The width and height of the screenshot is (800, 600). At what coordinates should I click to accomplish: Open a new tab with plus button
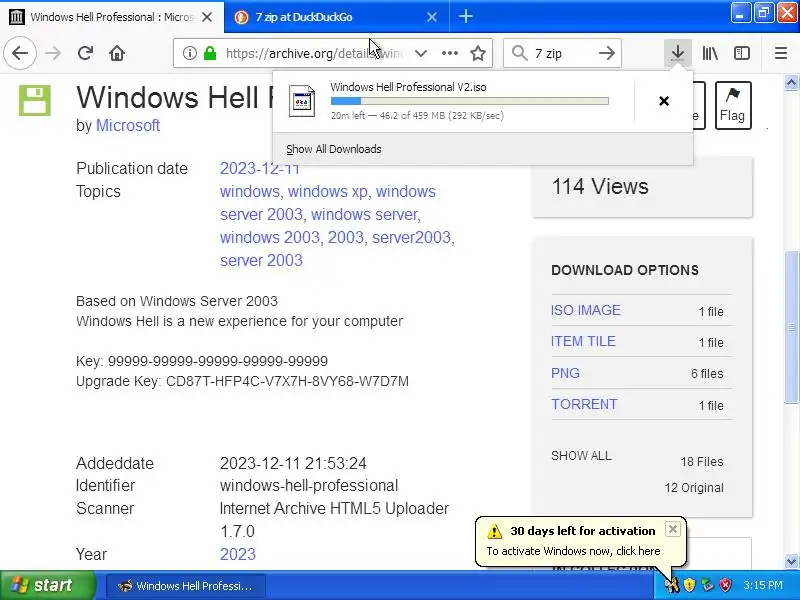point(465,17)
